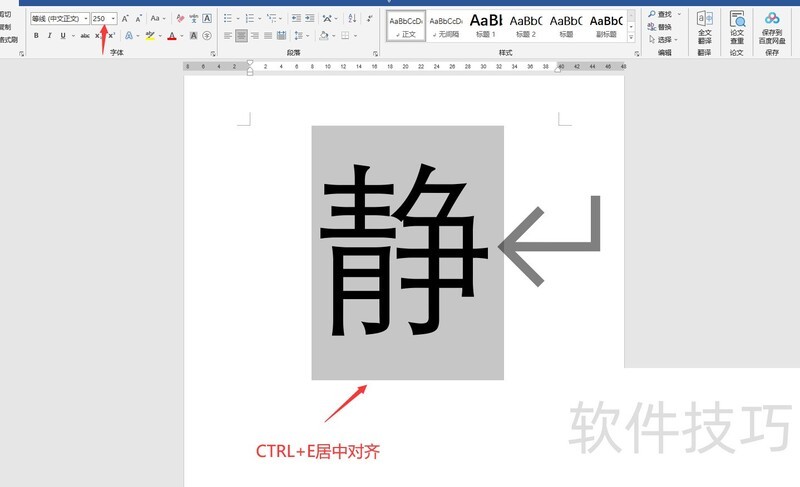Open the font size dropdown arrow

coord(113,18)
